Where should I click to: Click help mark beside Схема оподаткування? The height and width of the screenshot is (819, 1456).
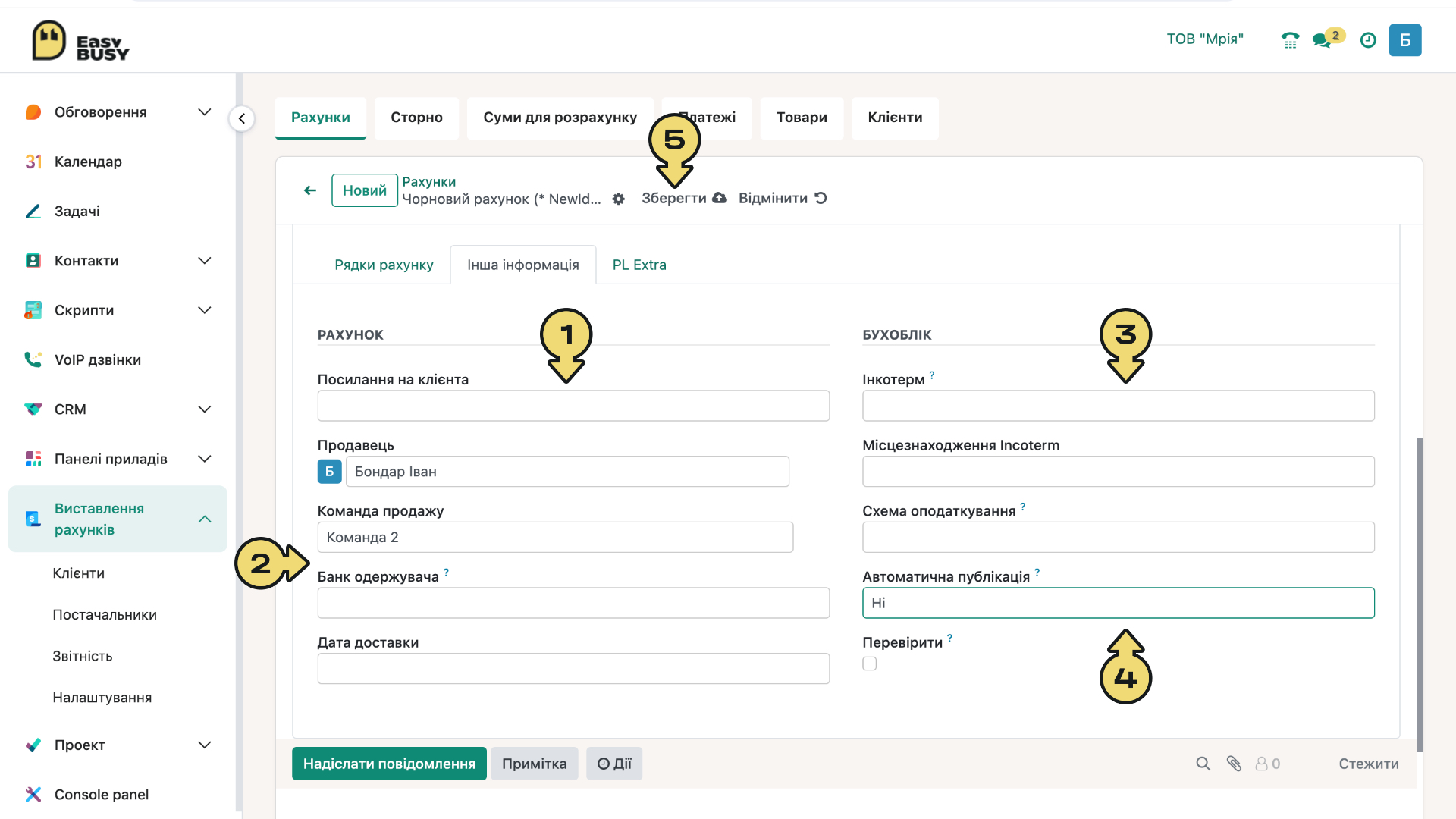pyautogui.click(x=1023, y=507)
